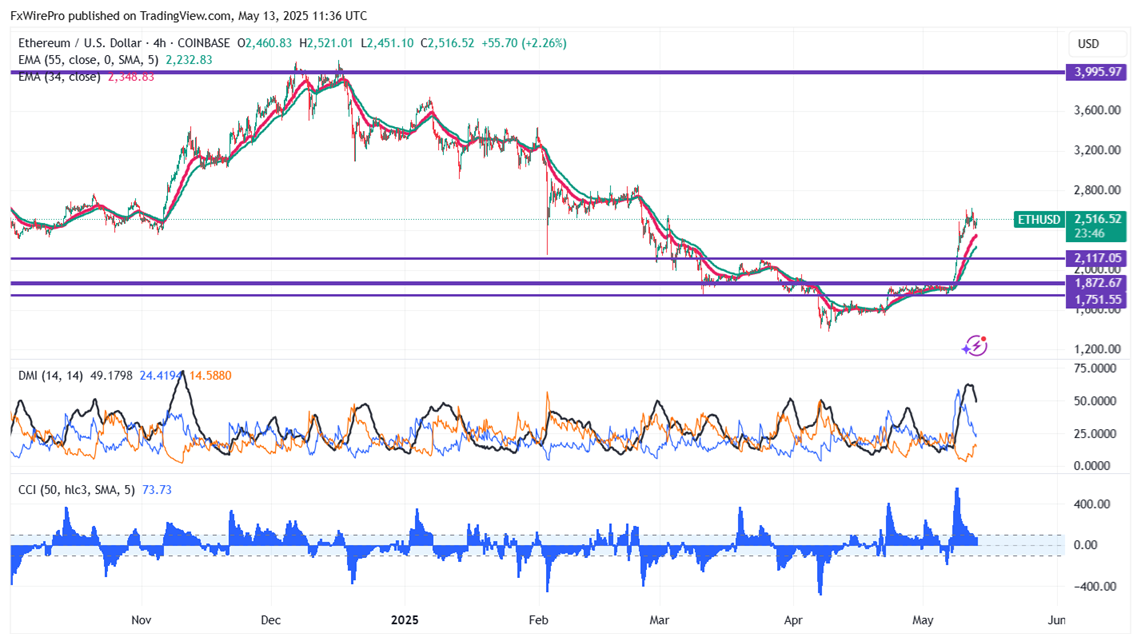Click the 25.0000 DMI axis label
This screenshot has width=1133, height=634.
[x=1095, y=434]
